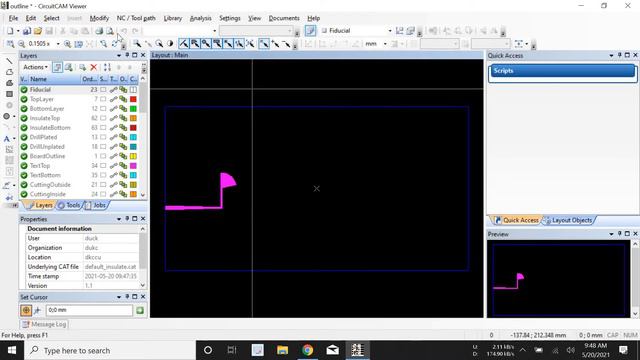Click the delete layer red X icon
The width and height of the screenshot is (640, 360).
pyautogui.click(x=93, y=67)
